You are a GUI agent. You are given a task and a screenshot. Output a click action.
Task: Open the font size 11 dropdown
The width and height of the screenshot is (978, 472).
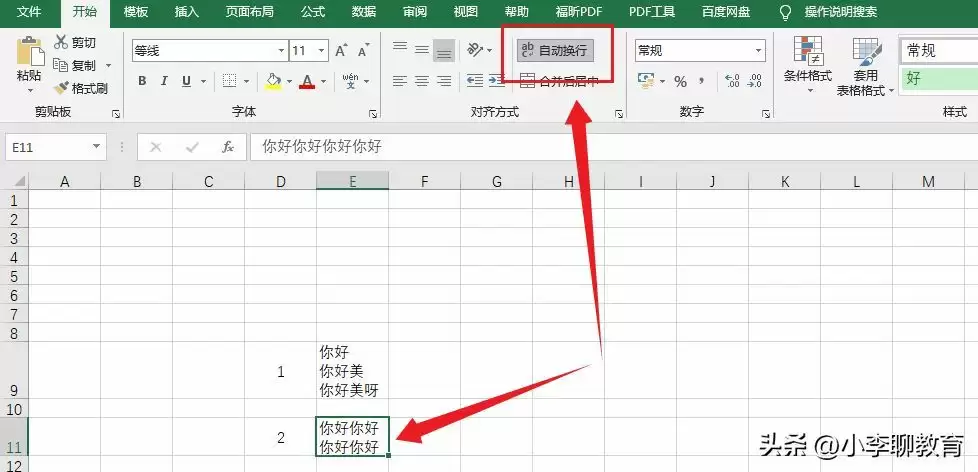322,51
